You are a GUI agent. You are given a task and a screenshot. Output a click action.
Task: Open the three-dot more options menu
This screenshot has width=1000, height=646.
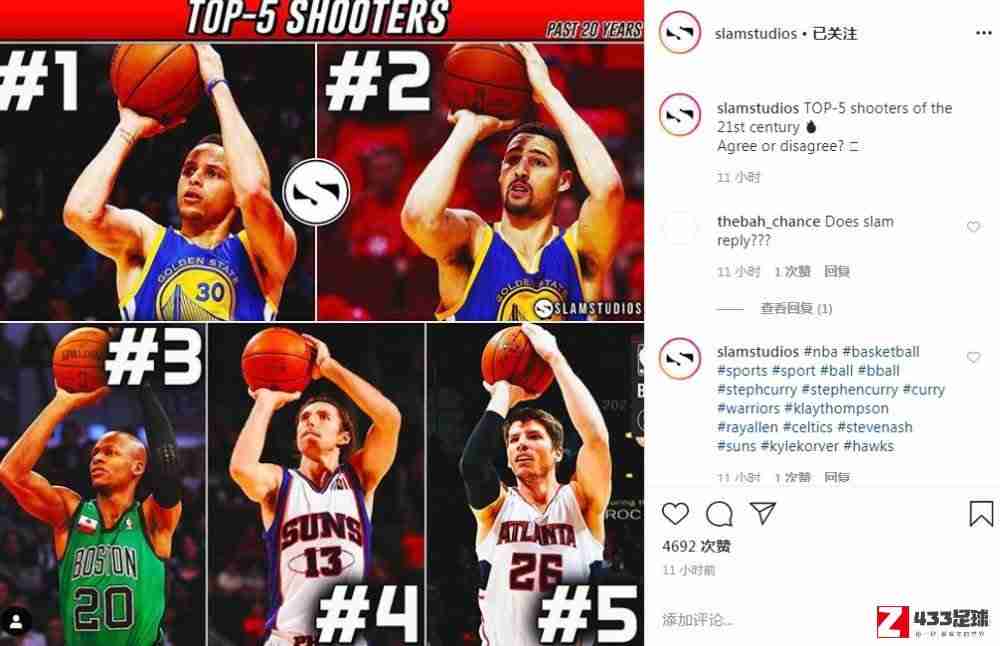[x=983, y=33]
